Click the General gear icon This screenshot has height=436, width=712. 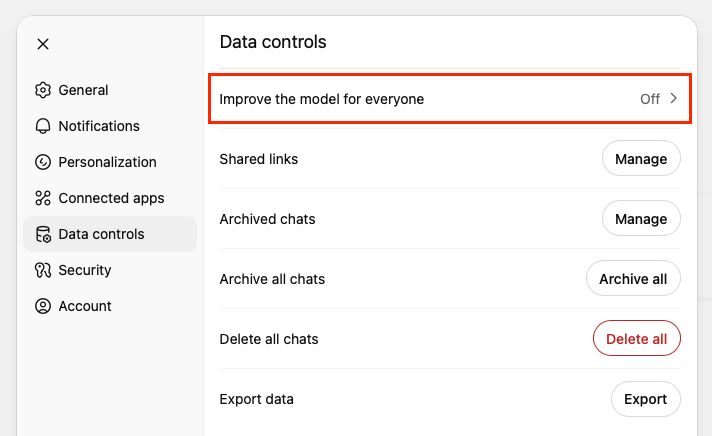[43, 90]
